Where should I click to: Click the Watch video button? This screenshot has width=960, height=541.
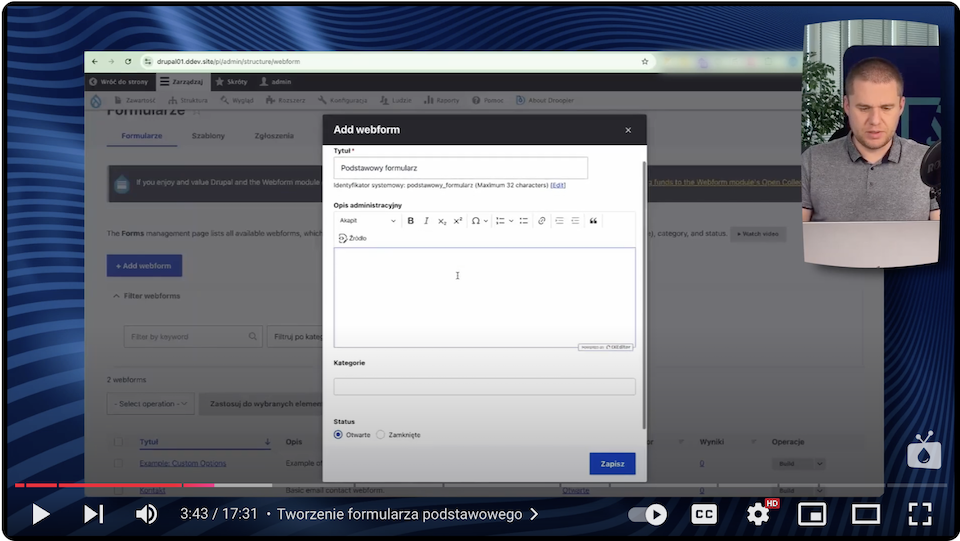tap(757, 234)
